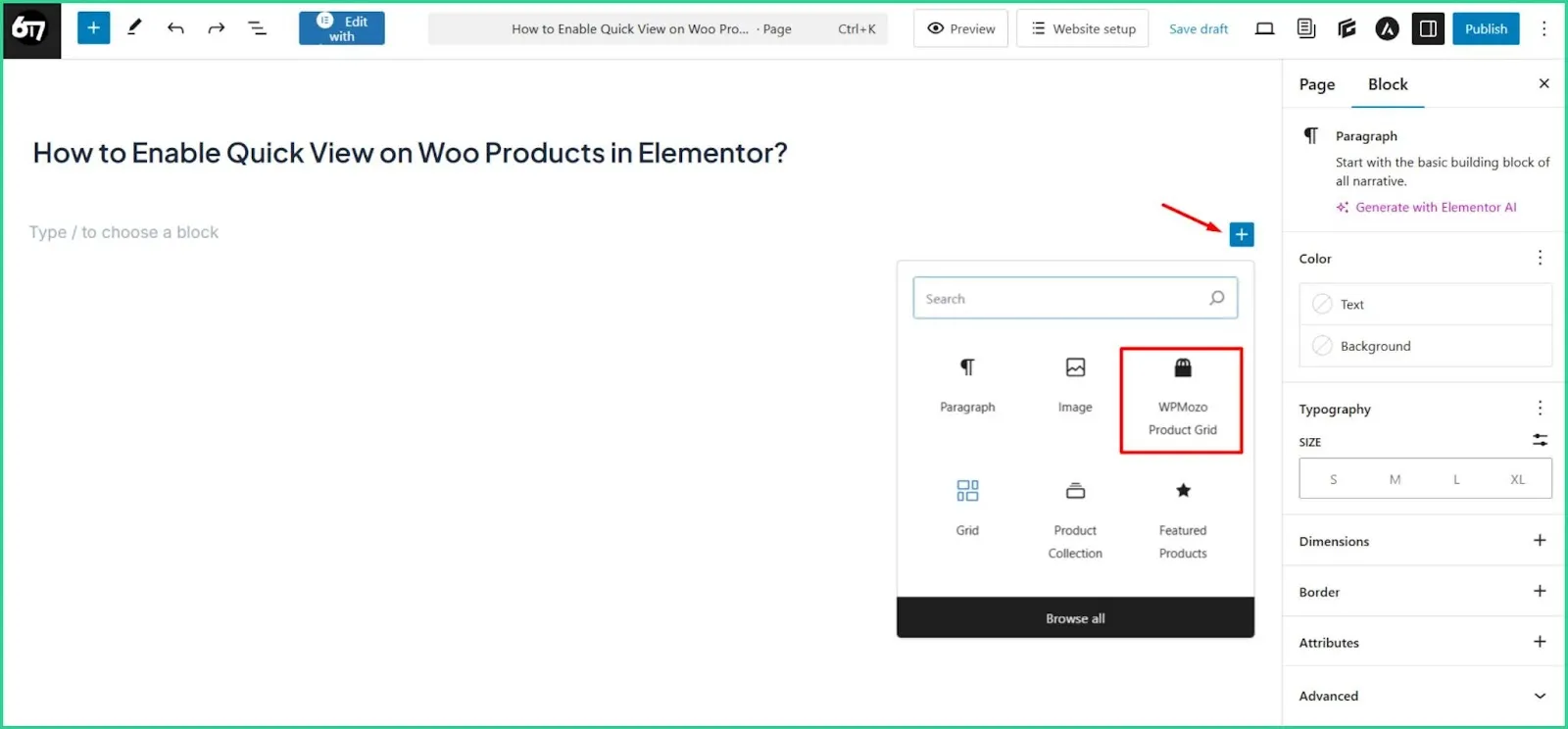Select font size L

pos(1456,479)
